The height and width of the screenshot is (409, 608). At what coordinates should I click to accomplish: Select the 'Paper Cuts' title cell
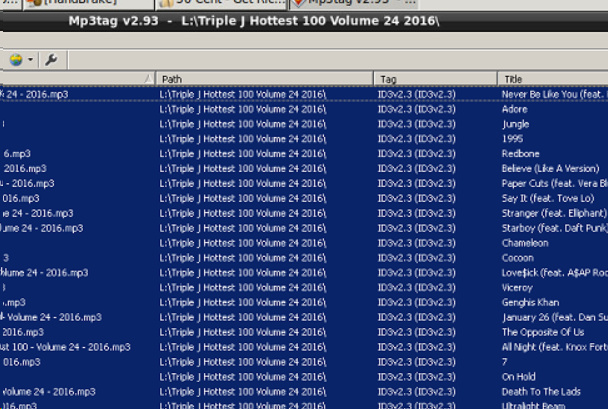(x=554, y=183)
